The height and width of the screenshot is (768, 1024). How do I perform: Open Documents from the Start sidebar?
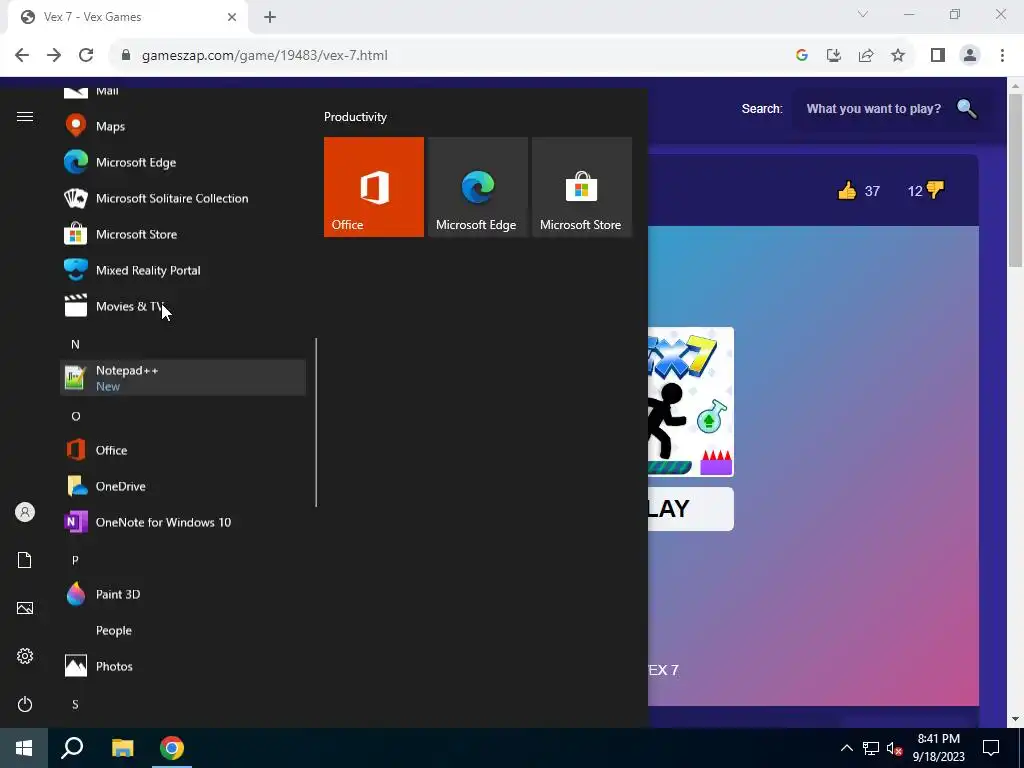click(x=25, y=560)
